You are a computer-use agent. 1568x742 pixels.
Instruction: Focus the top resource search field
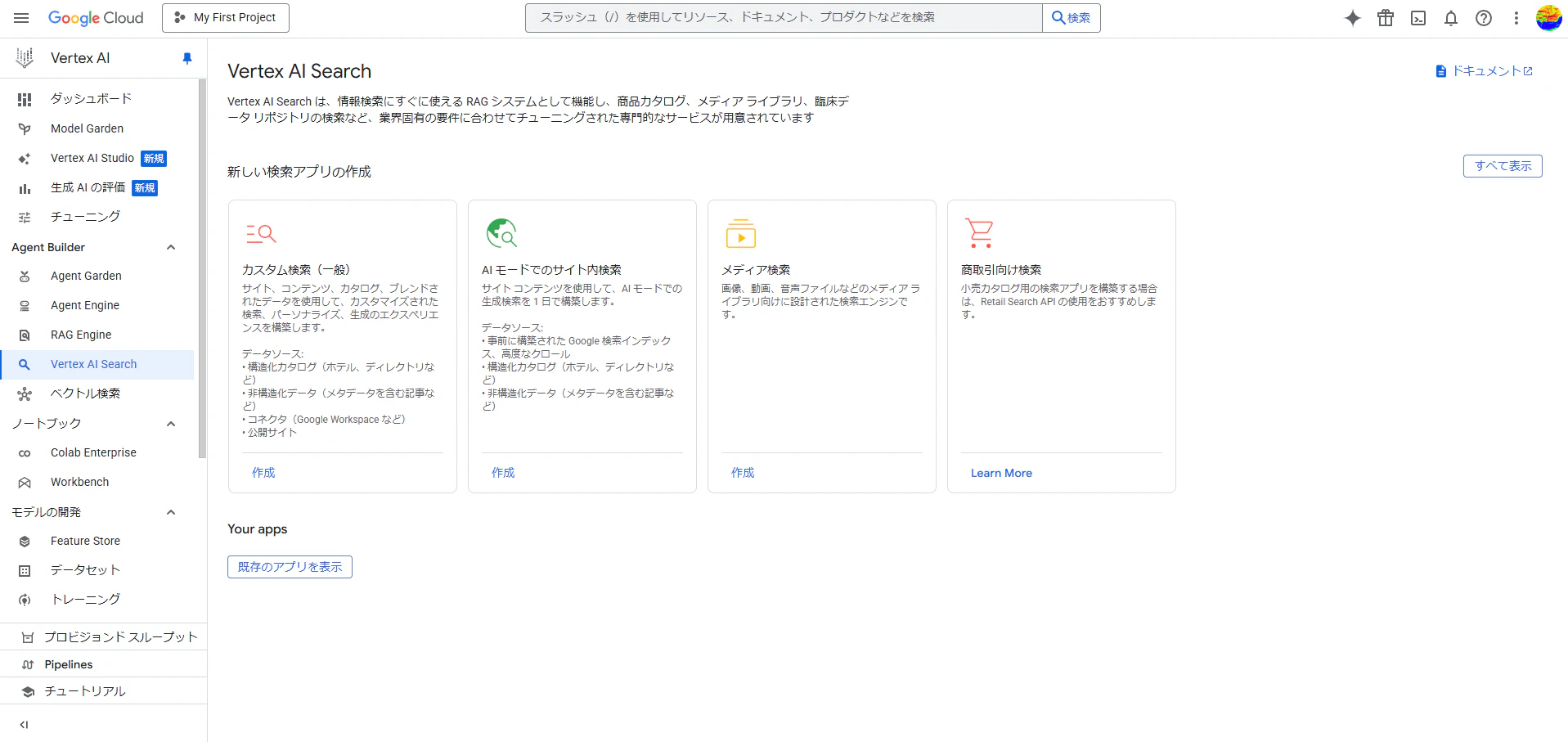(x=784, y=18)
